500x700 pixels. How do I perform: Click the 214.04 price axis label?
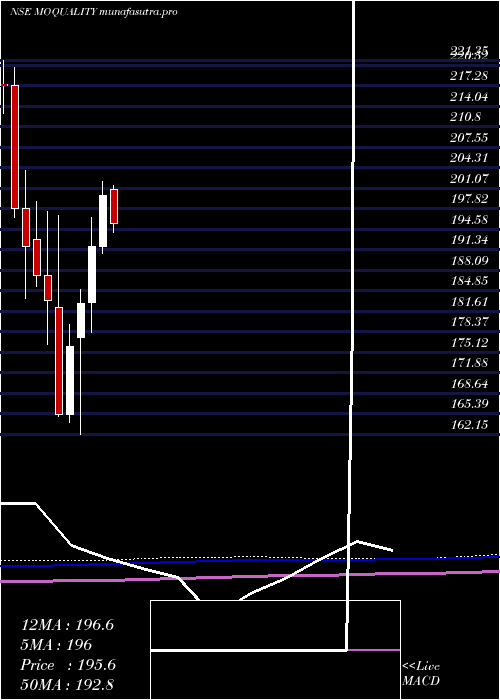[469, 96]
